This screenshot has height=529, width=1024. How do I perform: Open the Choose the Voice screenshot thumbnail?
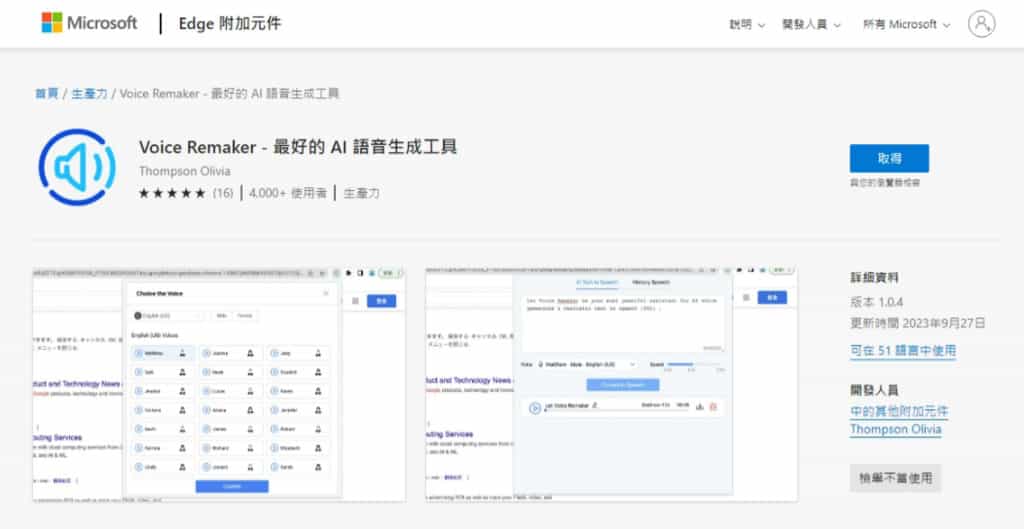click(219, 385)
